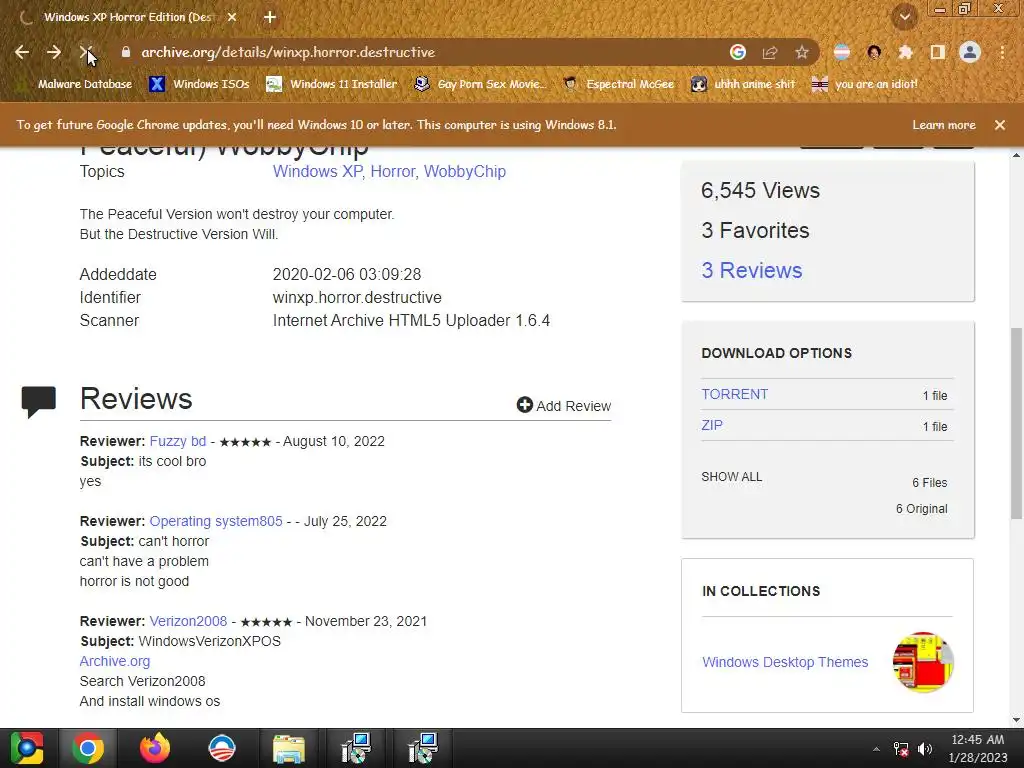
Task: Open the striped flag extension icon
Action: (x=842, y=52)
